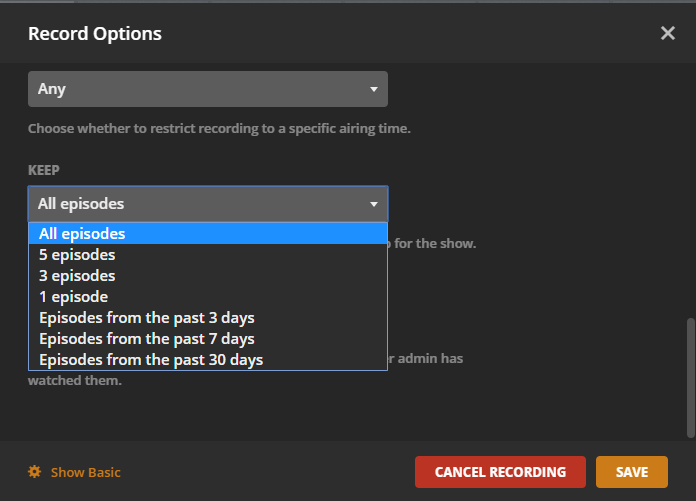The width and height of the screenshot is (696, 501).
Task: Choose '5 episodes' from Keep list
Action: click(77, 255)
